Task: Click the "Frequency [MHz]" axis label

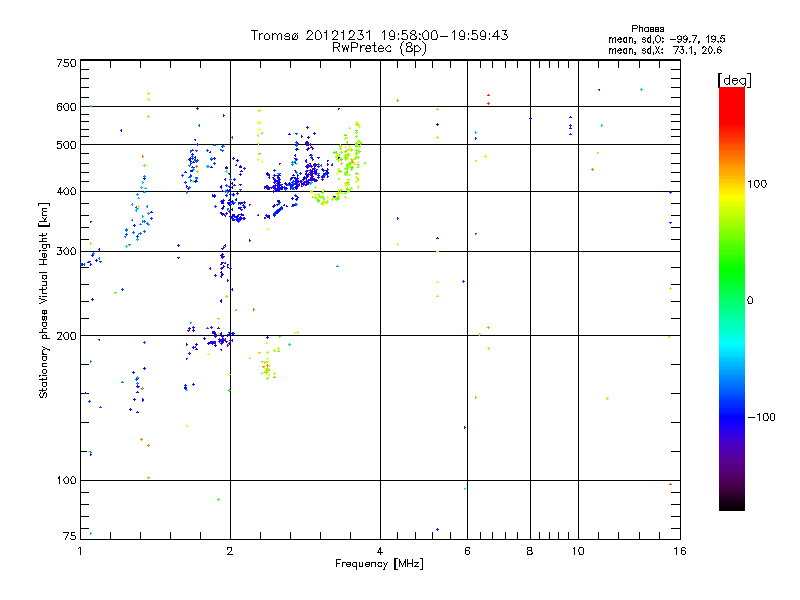Action: click(x=379, y=564)
